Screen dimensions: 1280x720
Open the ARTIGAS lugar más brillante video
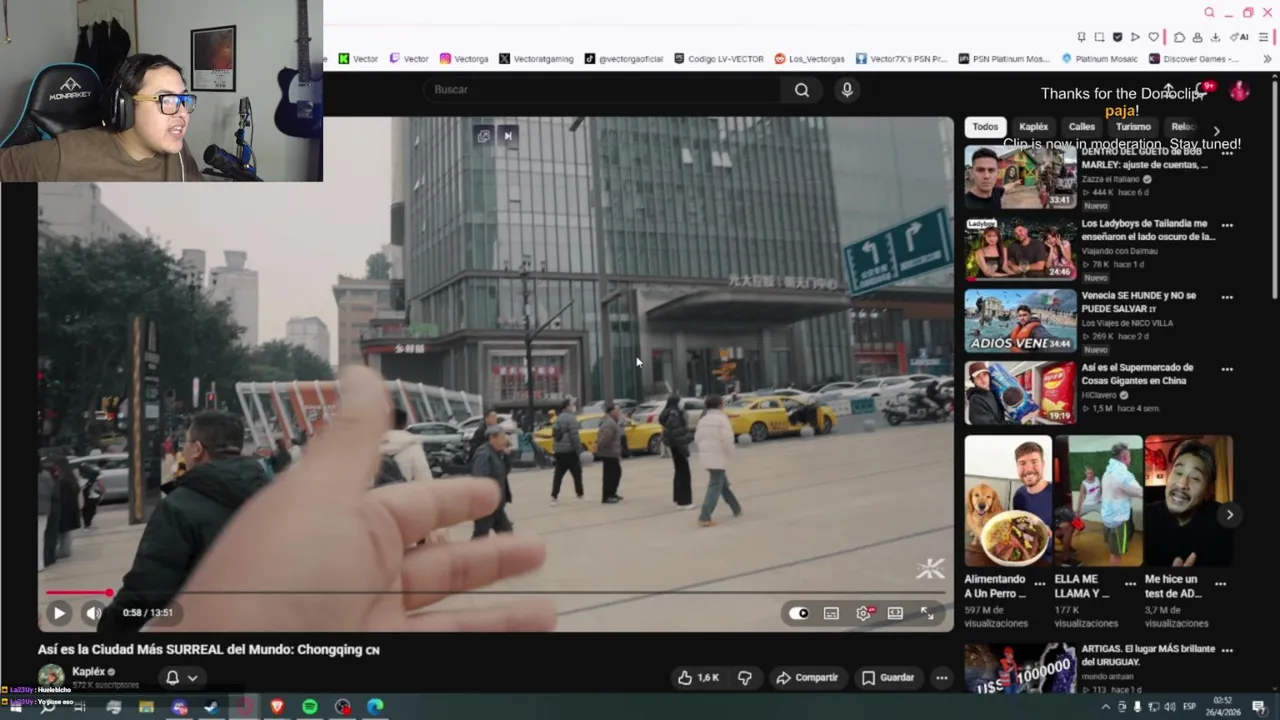(1020, 669)
